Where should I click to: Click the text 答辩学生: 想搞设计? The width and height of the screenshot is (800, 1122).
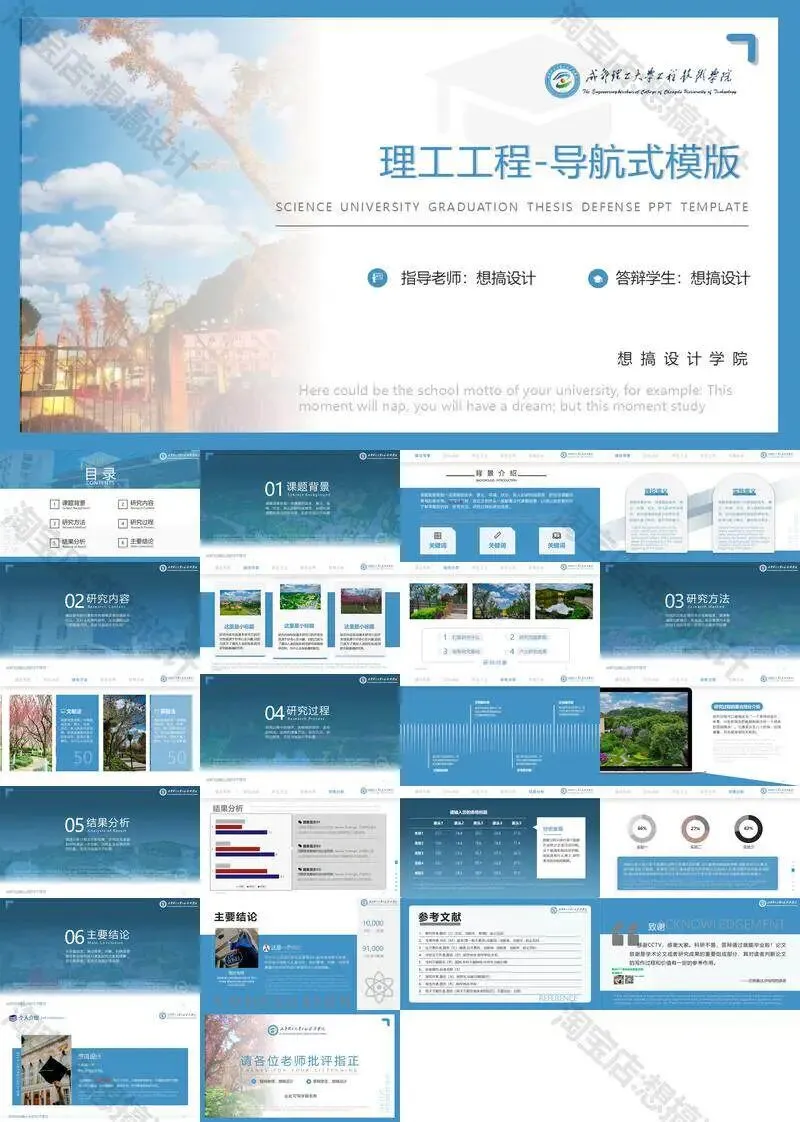pyautogui.click(x=683, y=278)
